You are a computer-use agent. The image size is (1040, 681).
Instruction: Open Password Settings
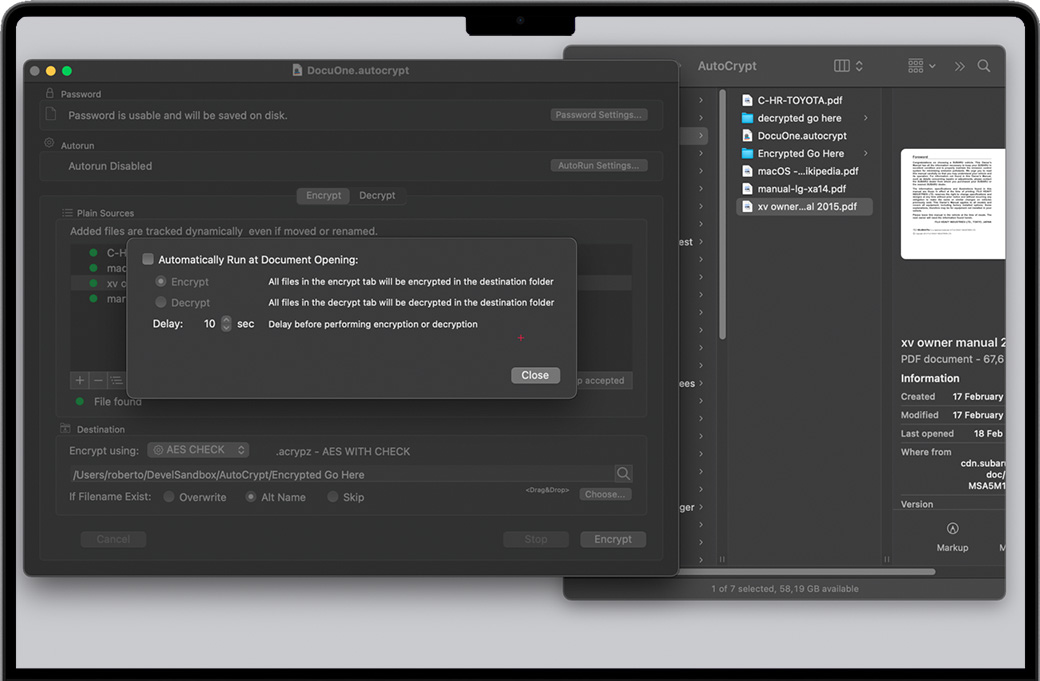[x=598, y=115]
